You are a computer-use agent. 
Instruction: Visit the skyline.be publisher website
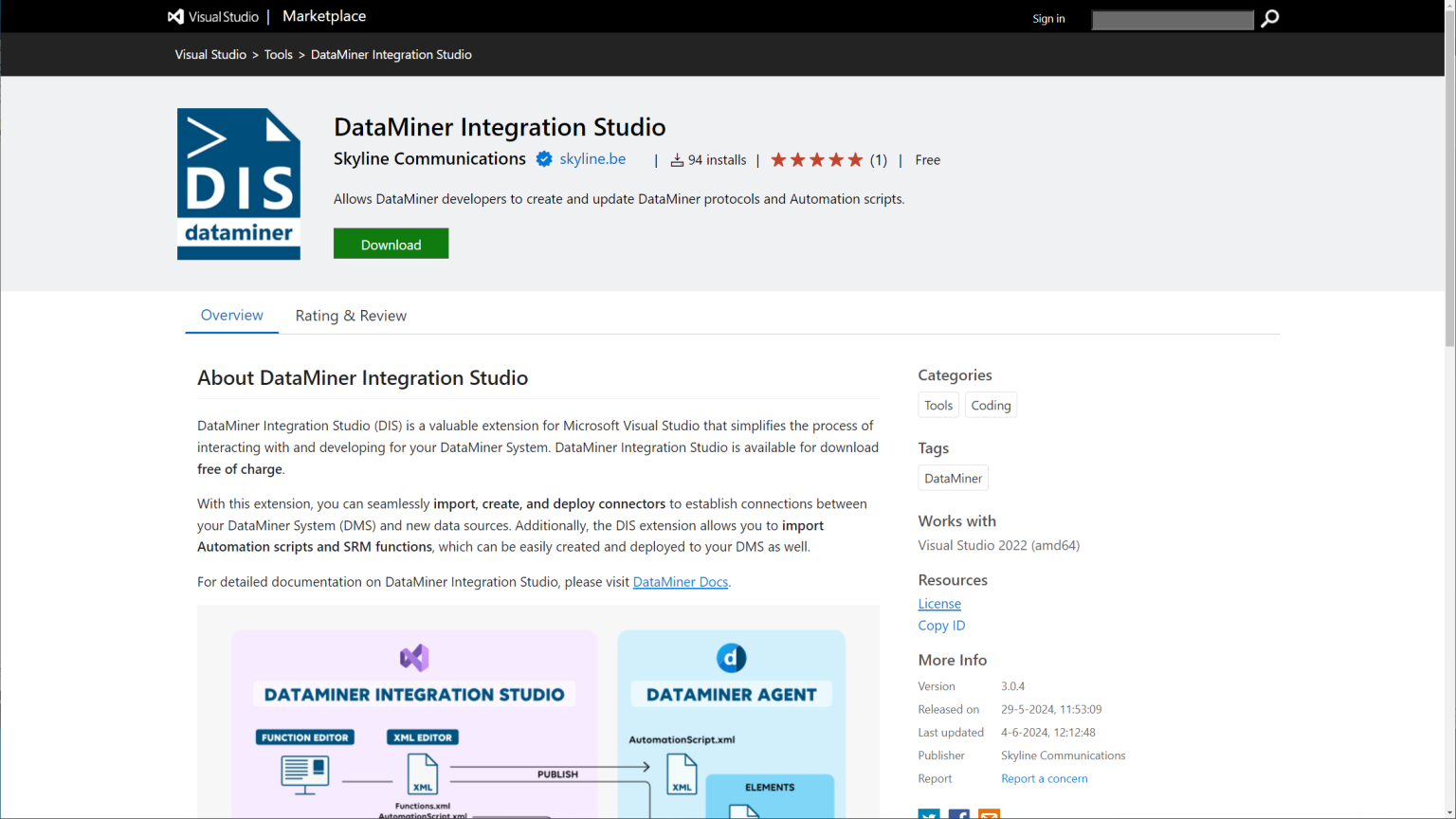point(591,158)
